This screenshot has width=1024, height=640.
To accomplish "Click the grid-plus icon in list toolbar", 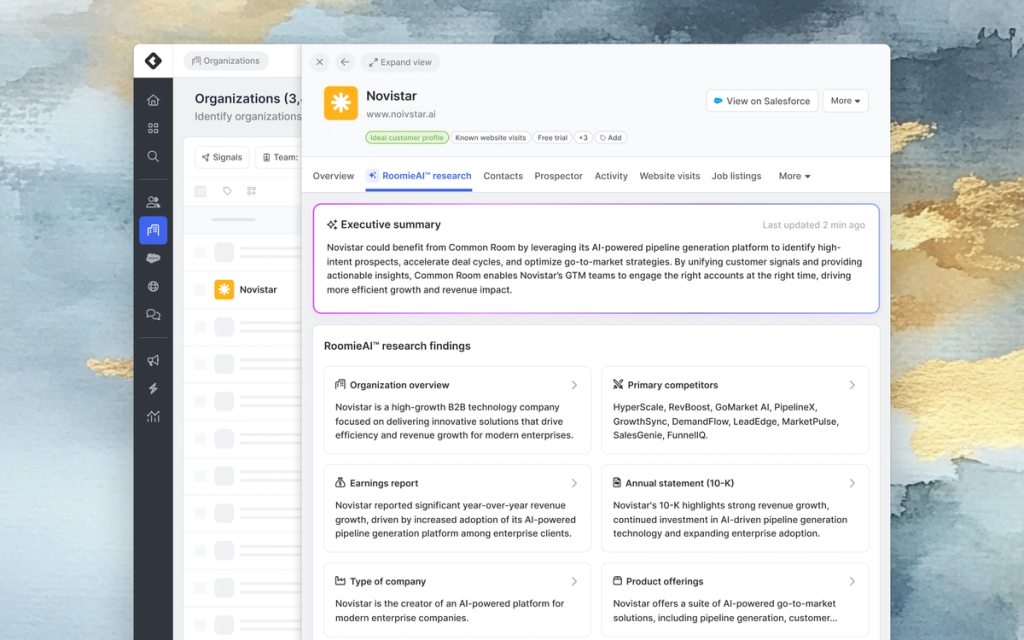I will click(x=251, y=191).
